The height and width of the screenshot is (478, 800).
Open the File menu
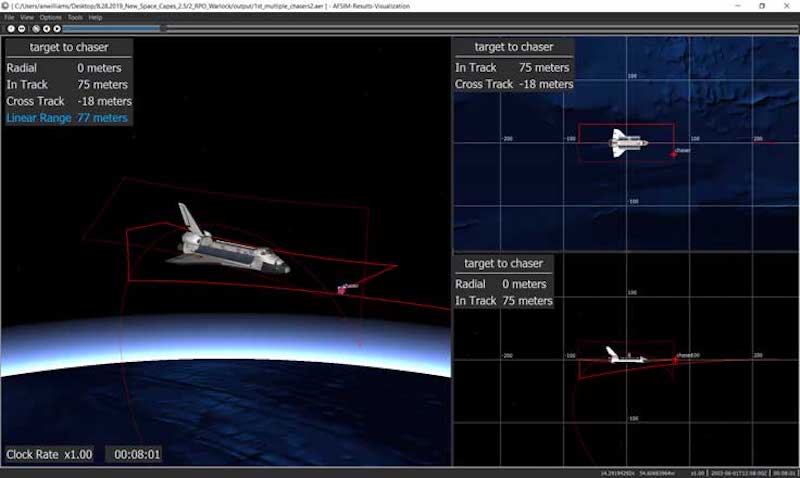click(x=9, y=17)
